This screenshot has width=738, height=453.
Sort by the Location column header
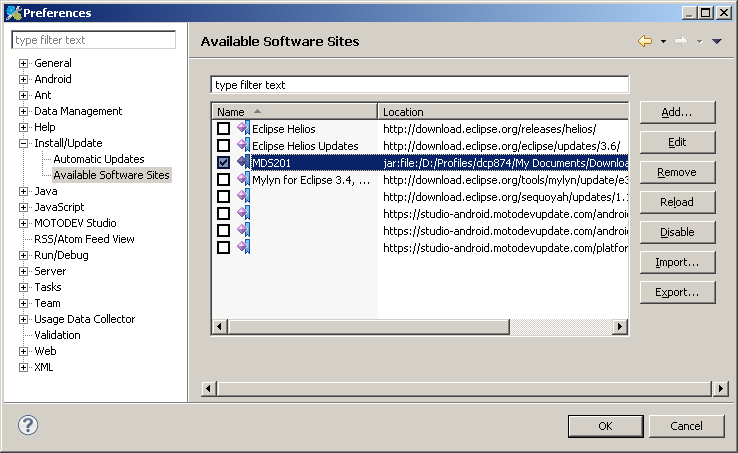tap(503, 112)
